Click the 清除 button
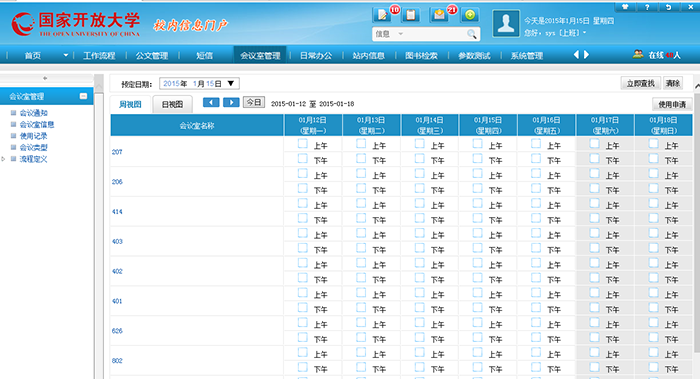The height and width of the screenshot is (379, 700). [x=673, y=83]
